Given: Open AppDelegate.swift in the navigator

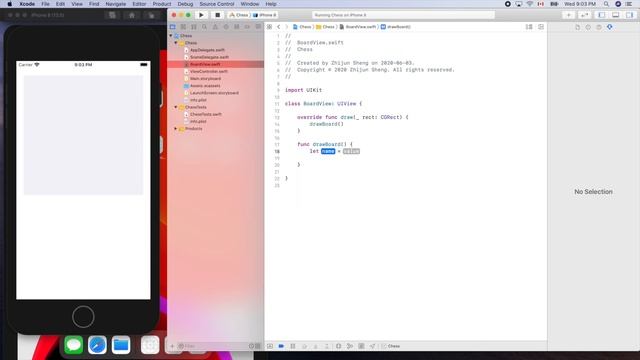Looking at the screenshot, I should point(207,50).
